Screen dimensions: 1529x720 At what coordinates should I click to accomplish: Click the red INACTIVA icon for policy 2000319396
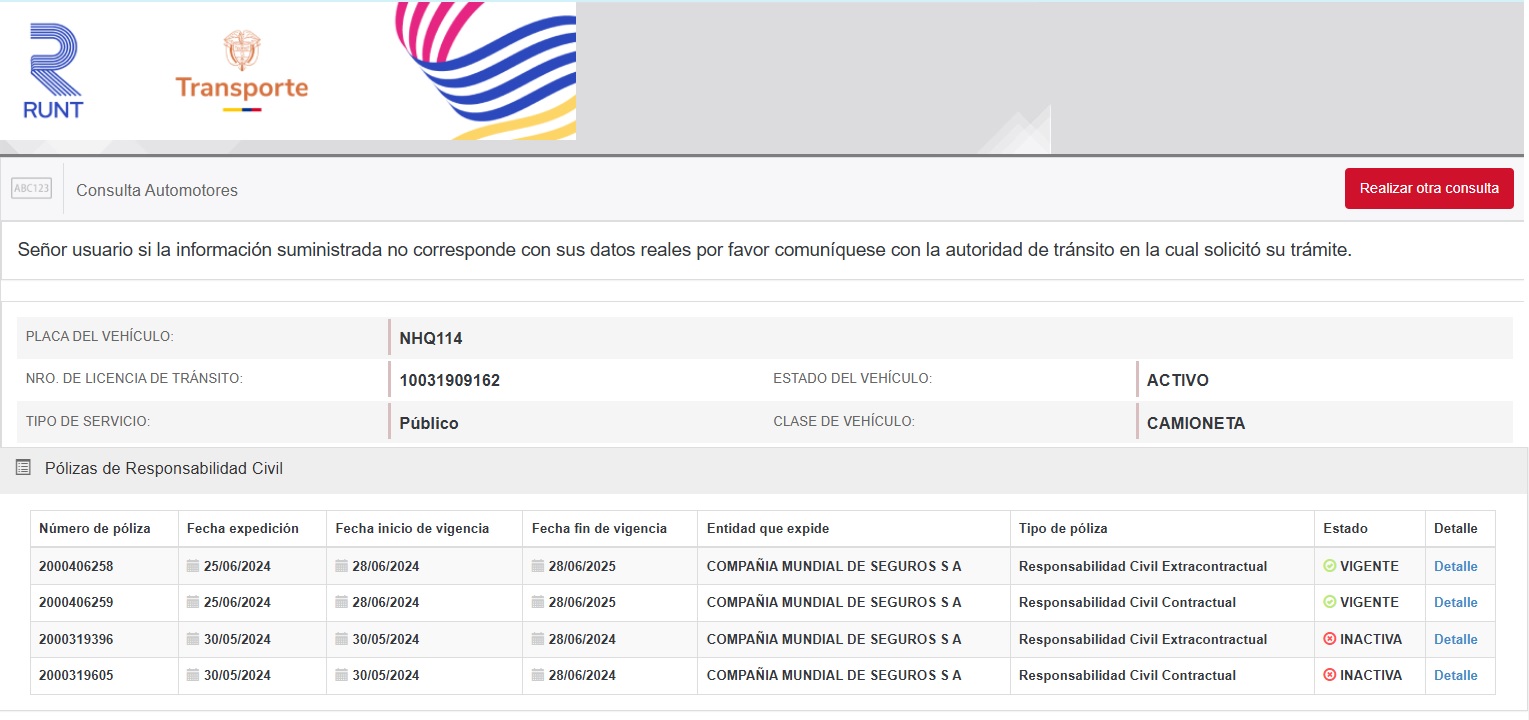1329,639
